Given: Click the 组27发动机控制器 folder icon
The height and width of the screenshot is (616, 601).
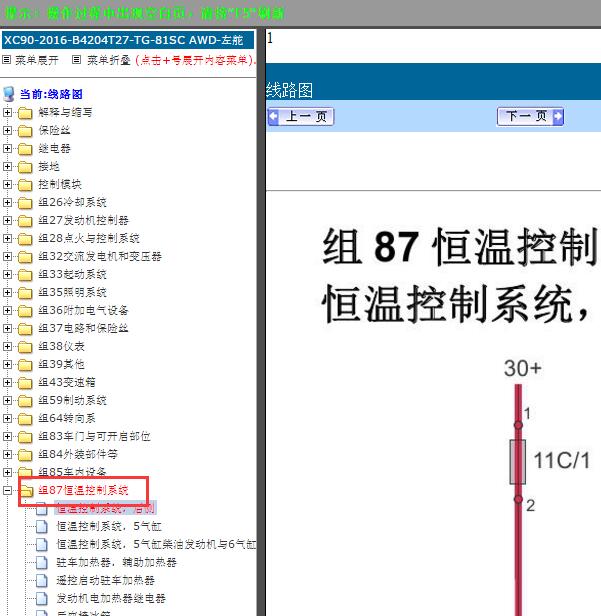Looking at the screenshot, I should pos(25,221).
